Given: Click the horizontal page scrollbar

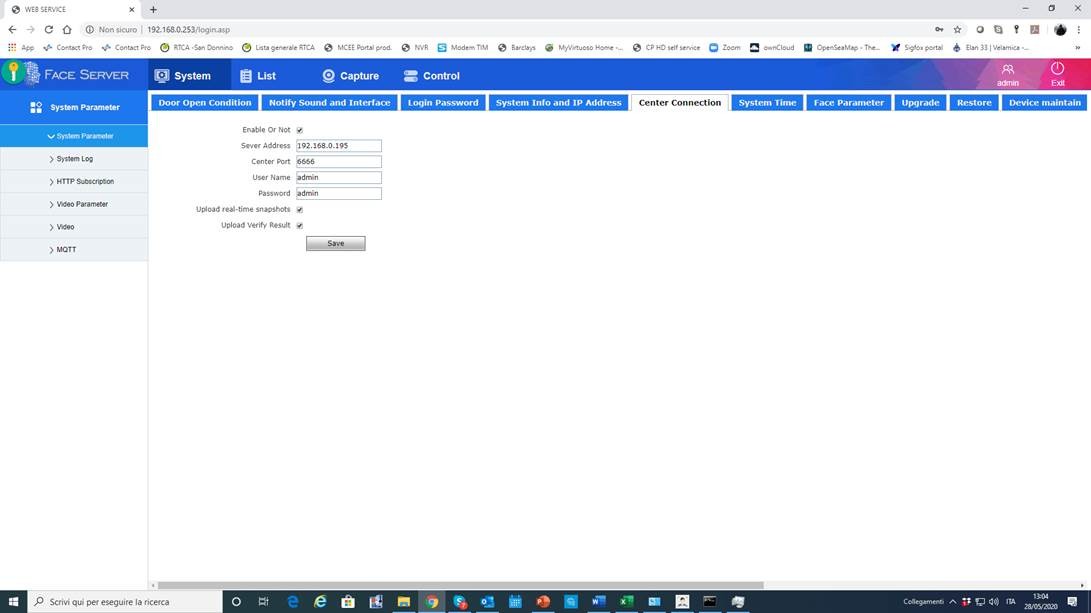Looking at the screenshot, I should [x=460, y=585].
